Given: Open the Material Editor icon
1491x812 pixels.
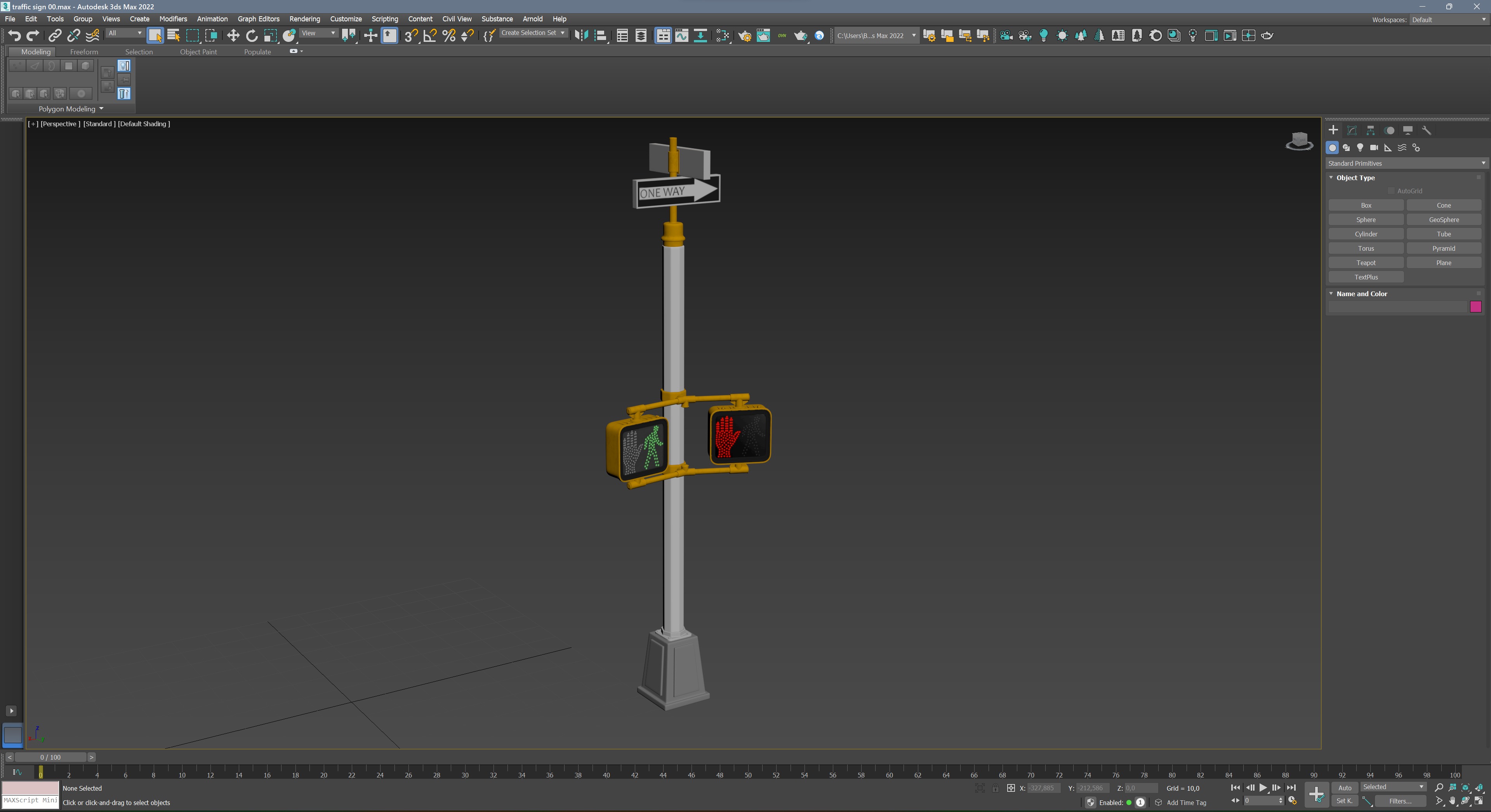Looking at the screenshot, I should point(722,36).
